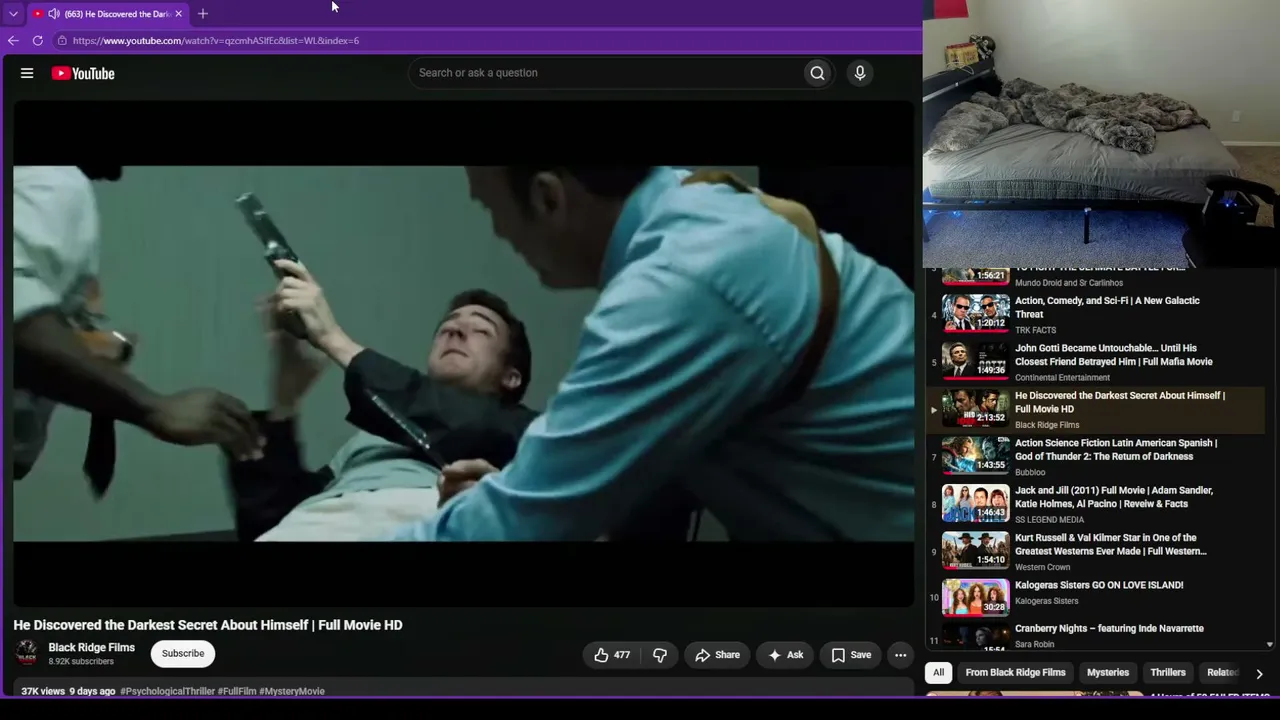Click the #FullFilm hashtag
Viewport: 1280px width, 720px height.
coord(237,691)
